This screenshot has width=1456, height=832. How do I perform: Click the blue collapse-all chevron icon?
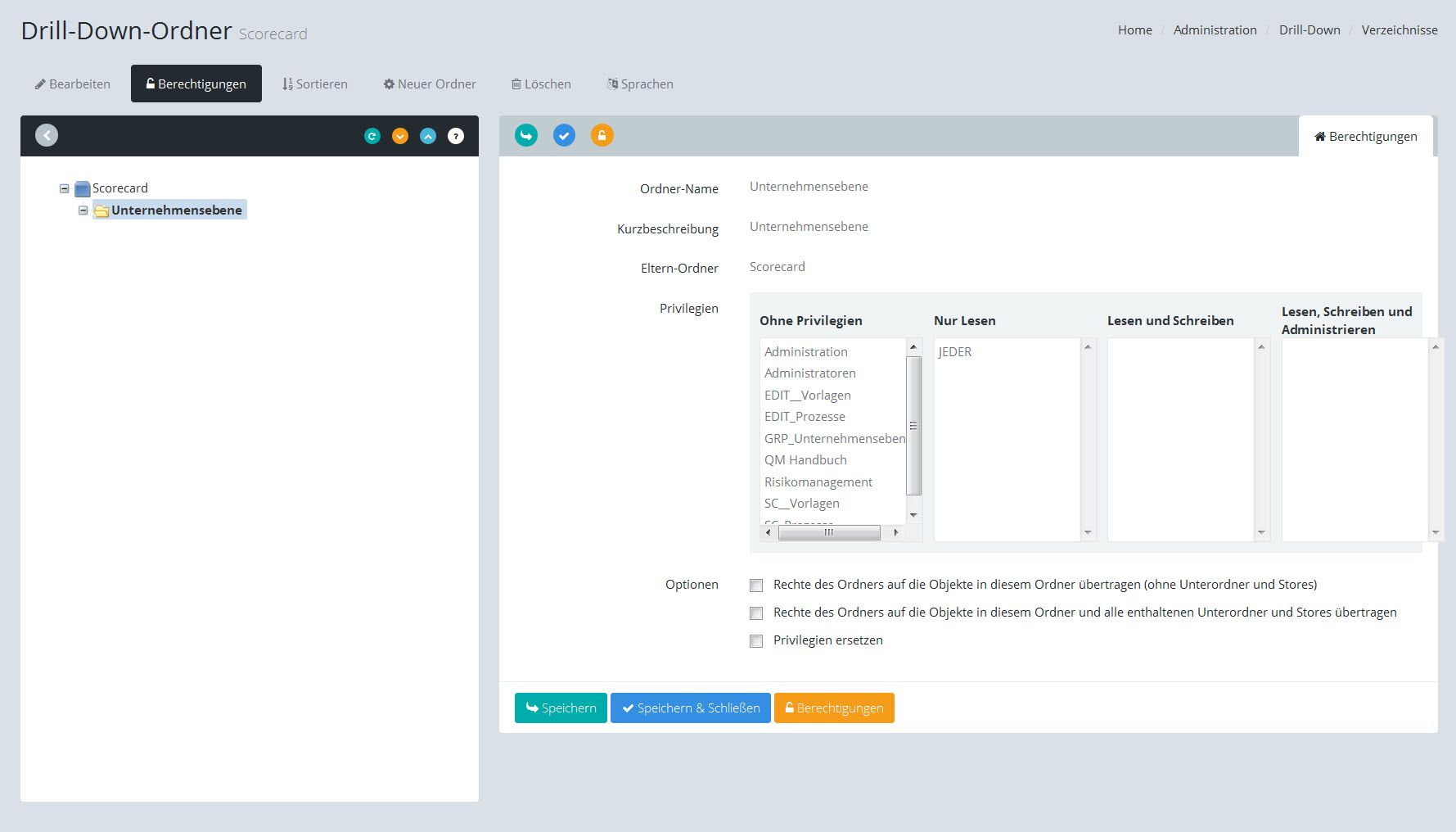pos(428,136)
